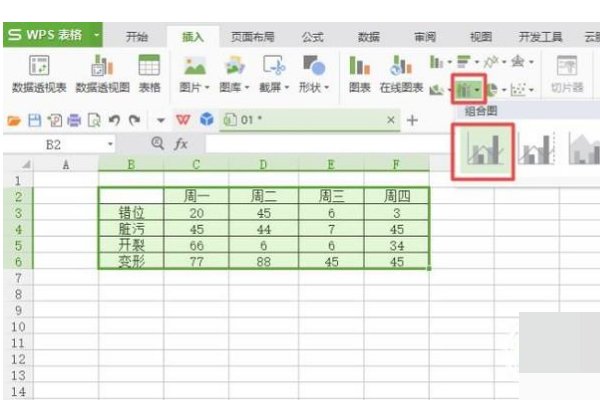
Task: Click the save disk icon
Action: 35,121
